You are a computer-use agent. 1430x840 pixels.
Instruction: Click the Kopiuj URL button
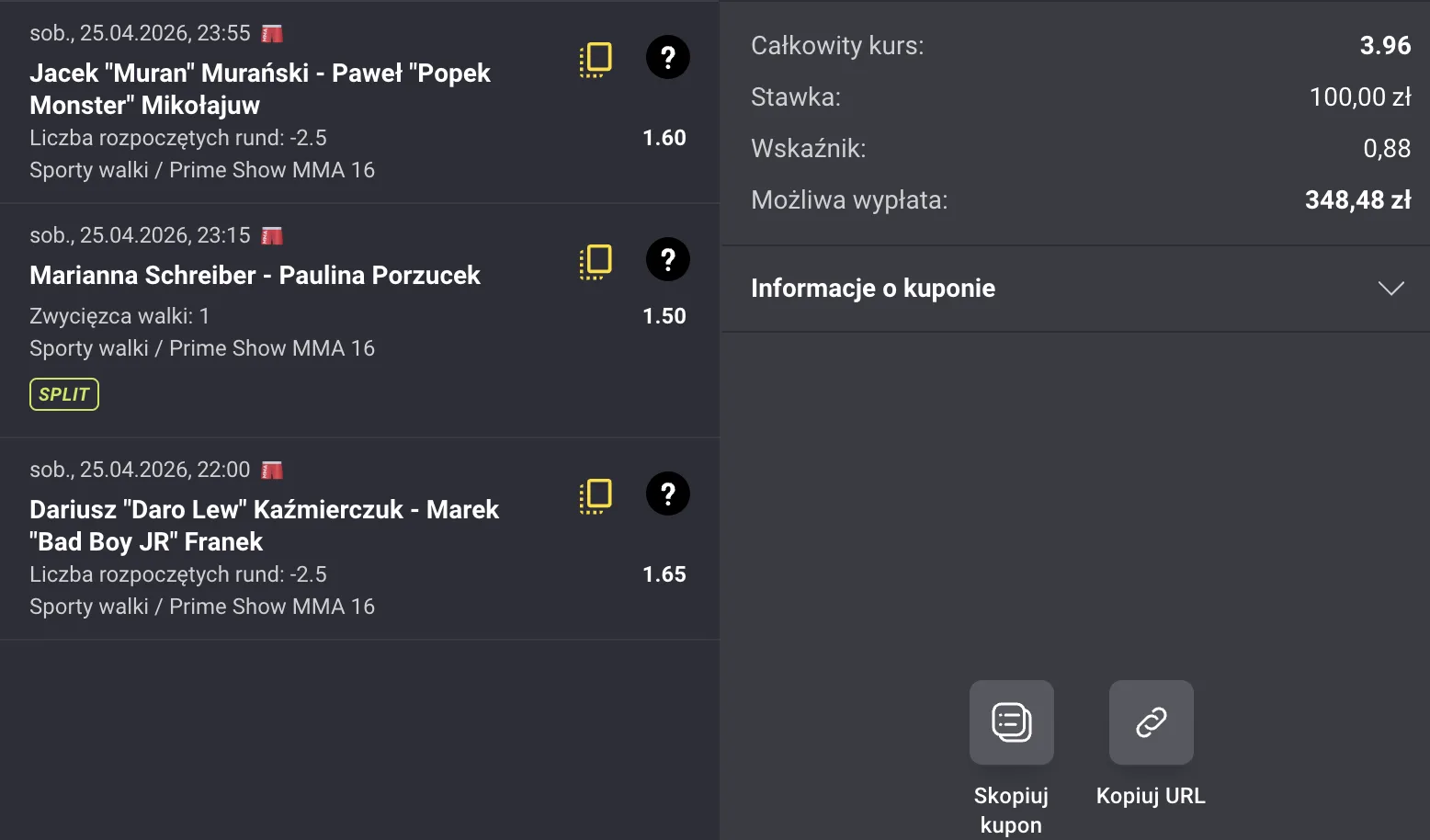(1151, 744)
